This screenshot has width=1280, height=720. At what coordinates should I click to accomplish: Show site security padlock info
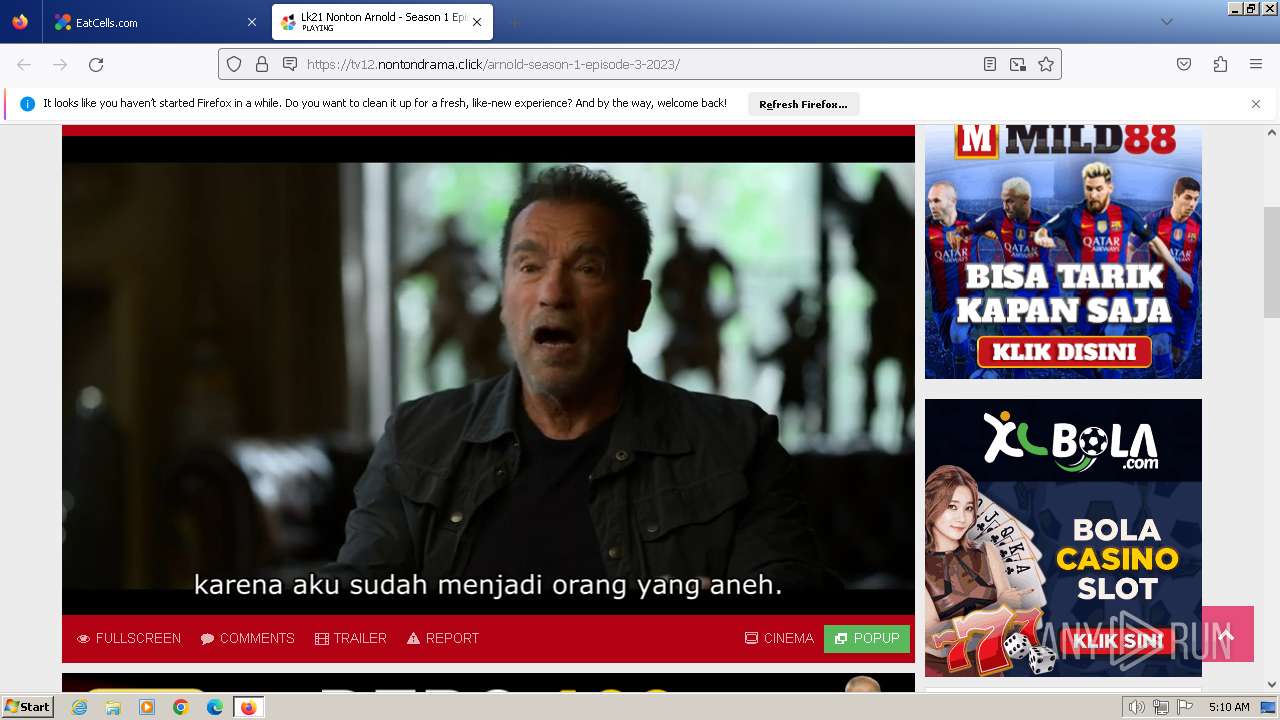[x=262, y=64]
